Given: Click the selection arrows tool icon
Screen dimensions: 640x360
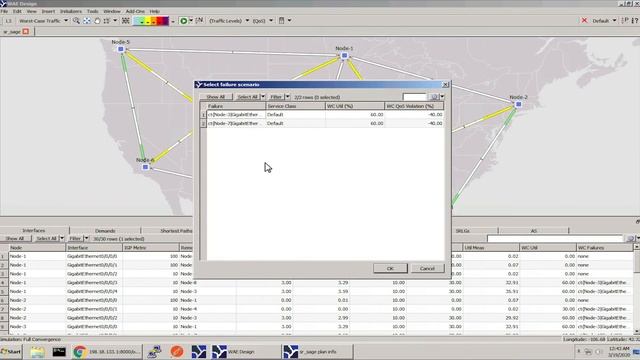Looking at the screenshot, I should click(107, 20).
